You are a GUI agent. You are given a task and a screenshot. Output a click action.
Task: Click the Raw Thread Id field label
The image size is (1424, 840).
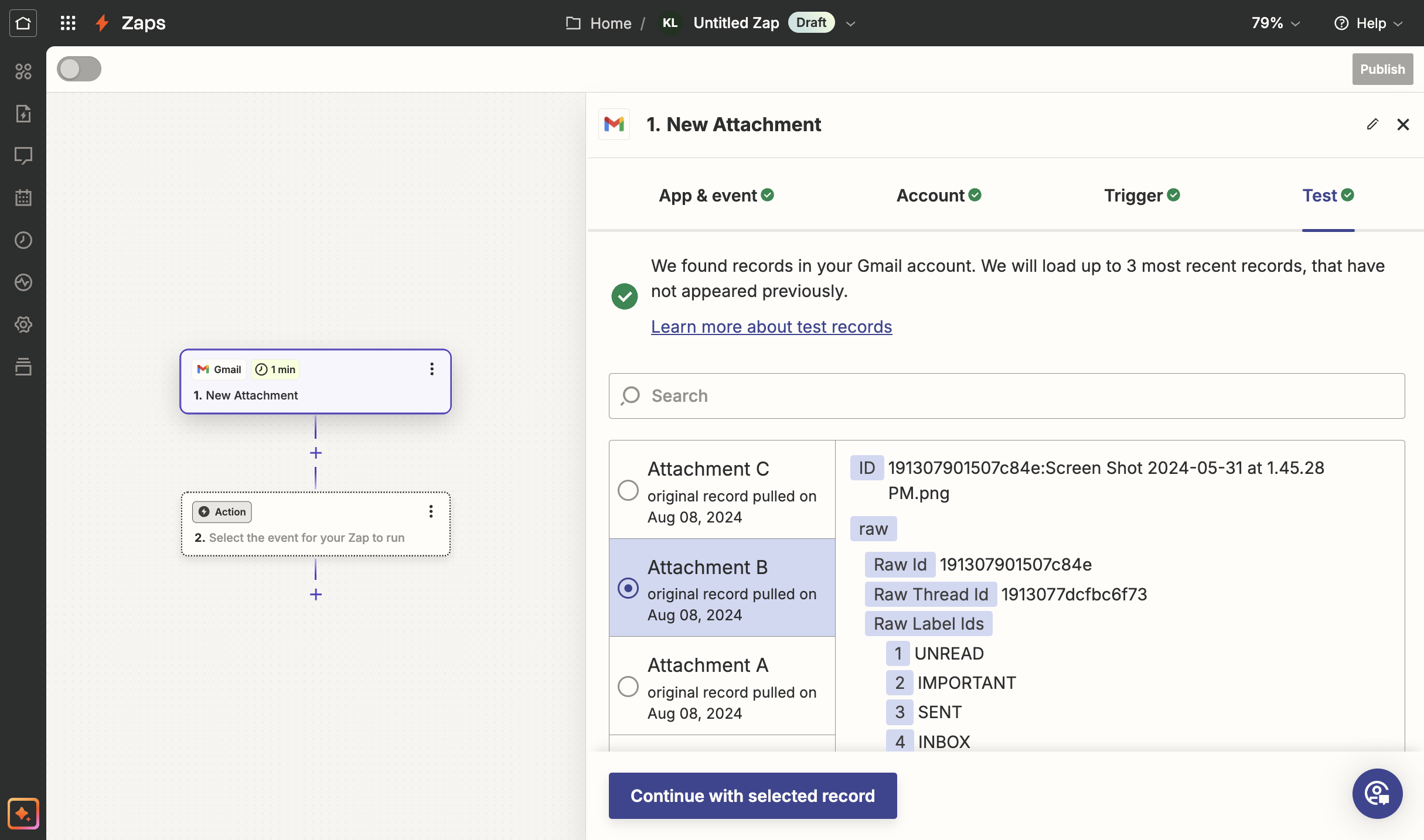[x=931, y=595]
